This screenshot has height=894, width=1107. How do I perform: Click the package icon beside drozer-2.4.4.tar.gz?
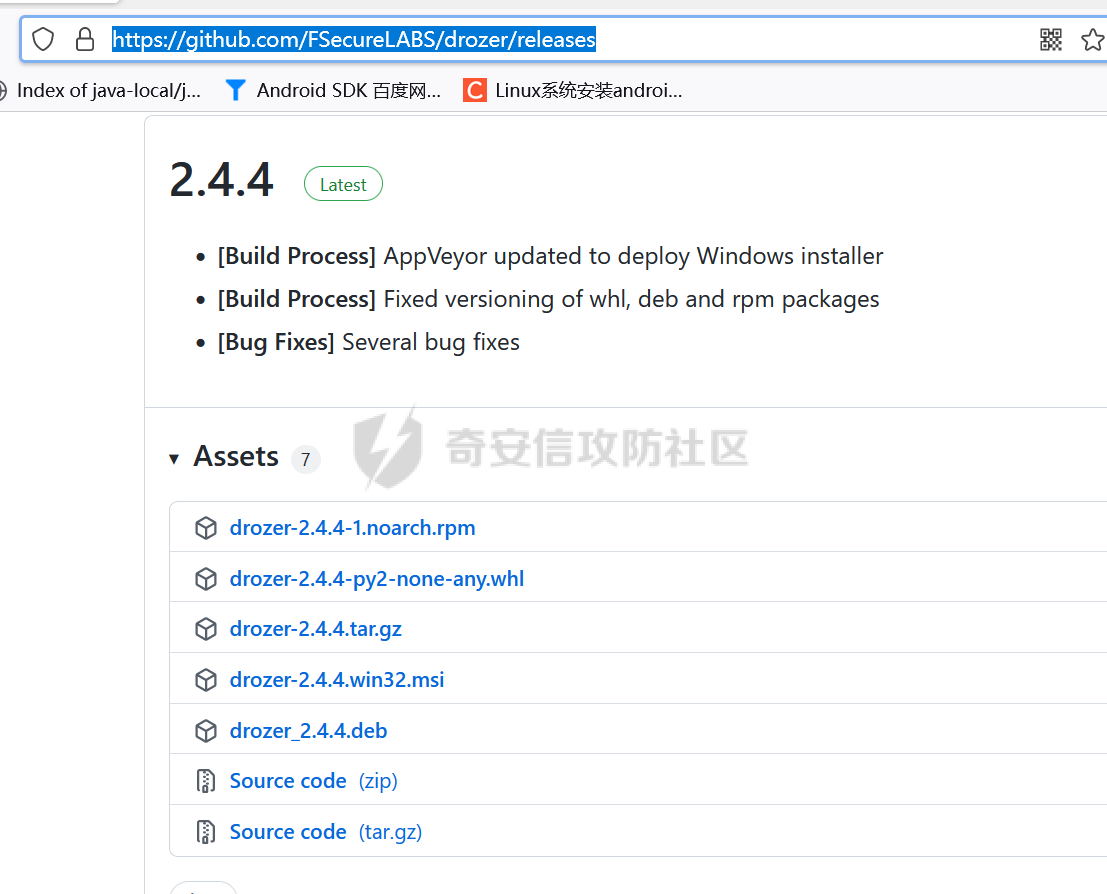coord(205,629)
